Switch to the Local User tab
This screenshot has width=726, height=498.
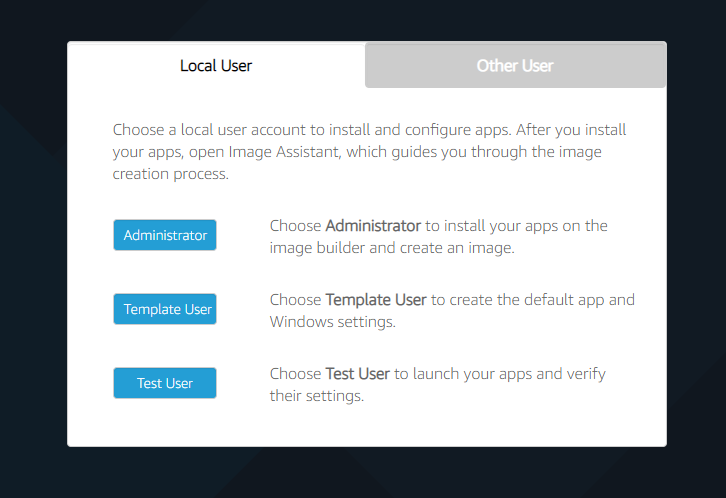[x=216, y=66]
